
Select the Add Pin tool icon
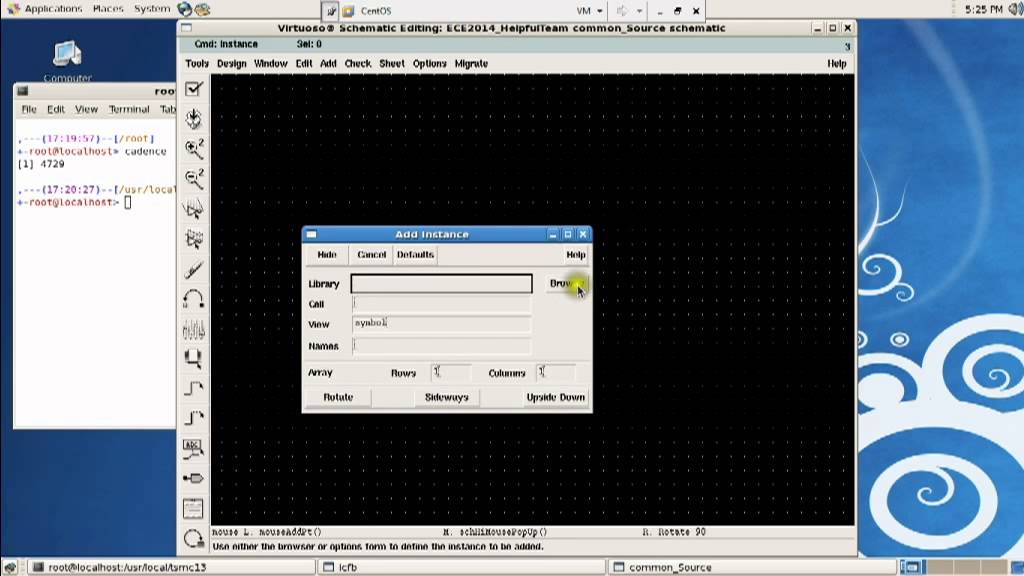193,479
